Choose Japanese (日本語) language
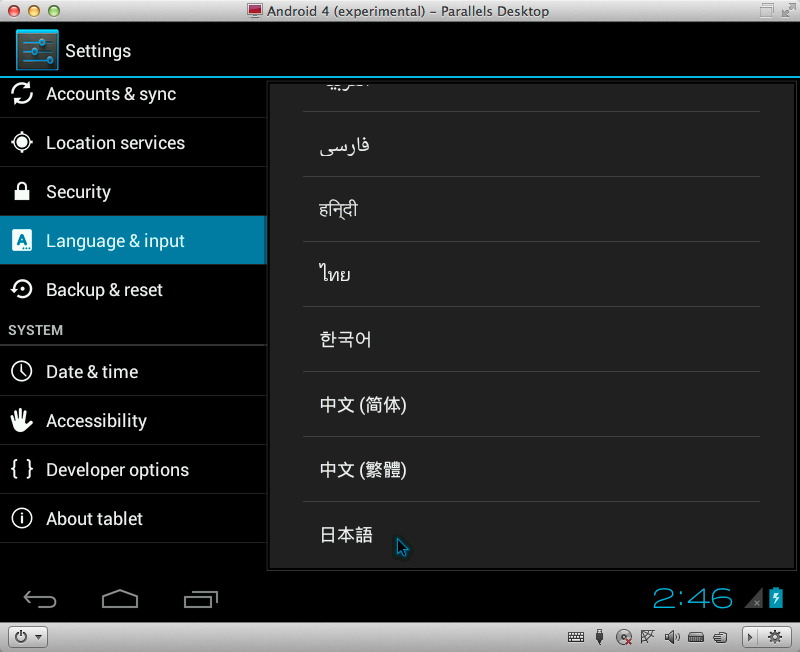Viewport: 800px width, 652px height. (531, 534)
